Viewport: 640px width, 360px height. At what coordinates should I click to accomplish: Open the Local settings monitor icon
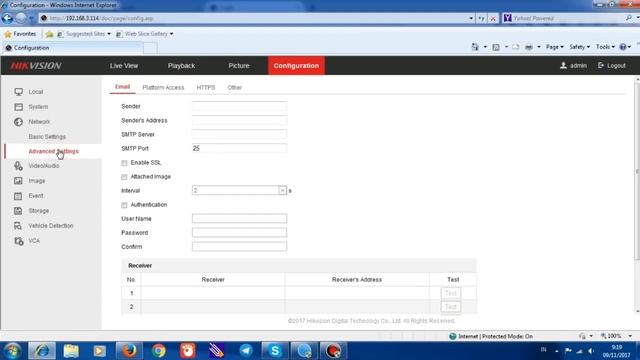[18, 92]
